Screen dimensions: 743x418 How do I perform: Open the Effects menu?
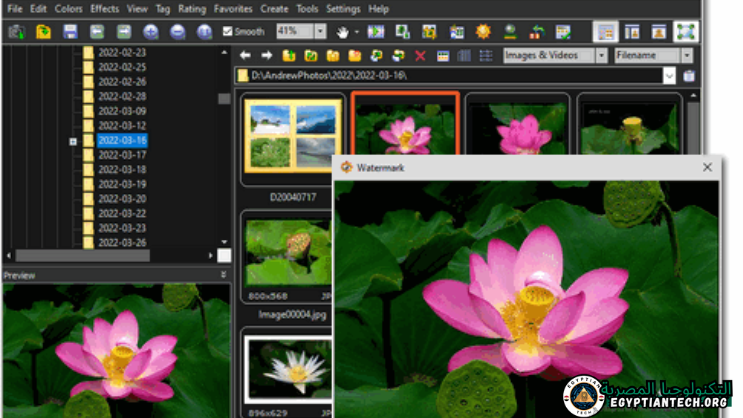coord(105,9)
